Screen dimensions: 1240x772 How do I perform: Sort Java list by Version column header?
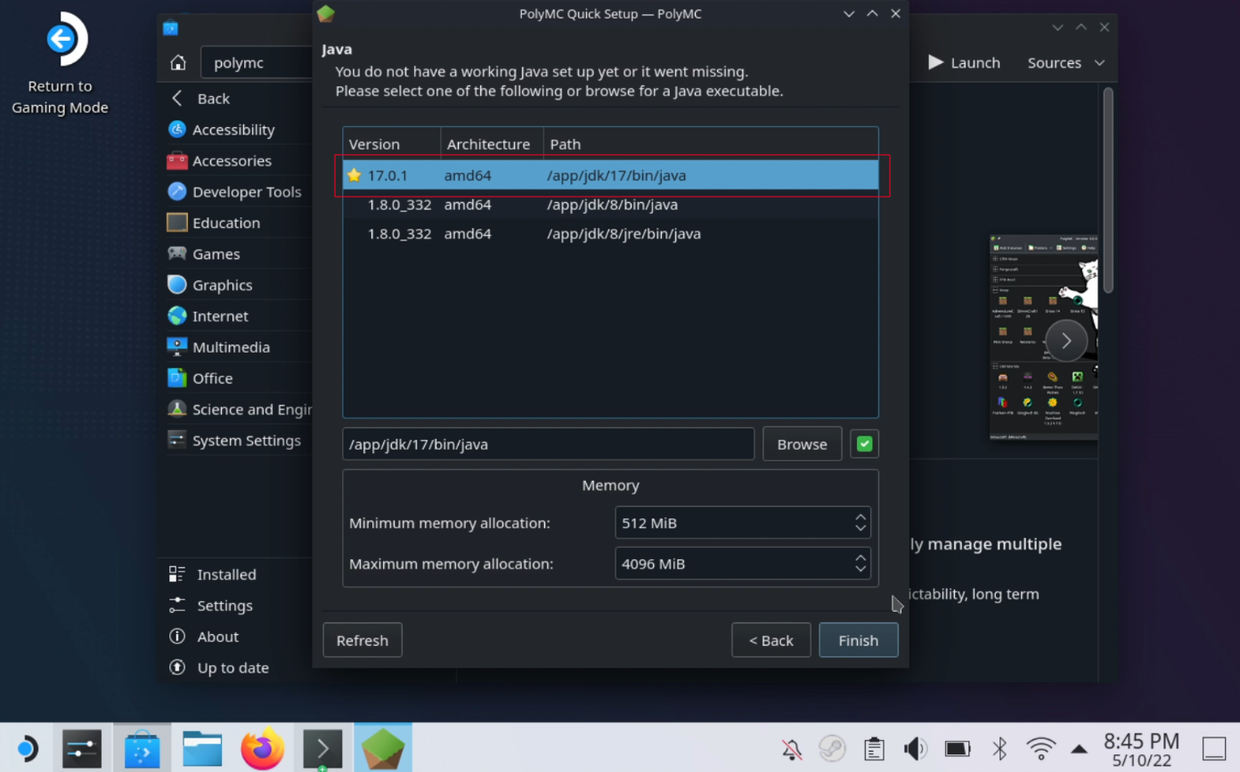tap(391, 144)
